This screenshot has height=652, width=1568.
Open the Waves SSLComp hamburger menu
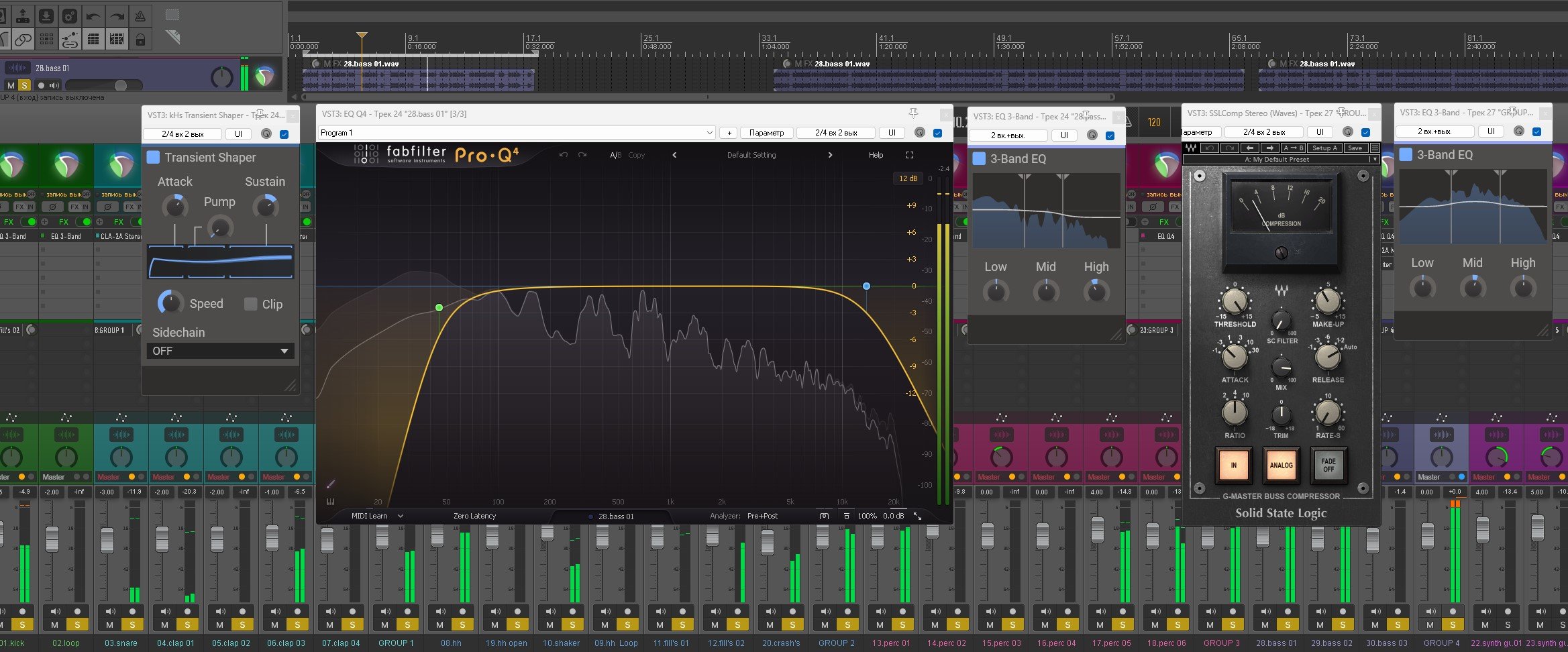click(1375, 148)
